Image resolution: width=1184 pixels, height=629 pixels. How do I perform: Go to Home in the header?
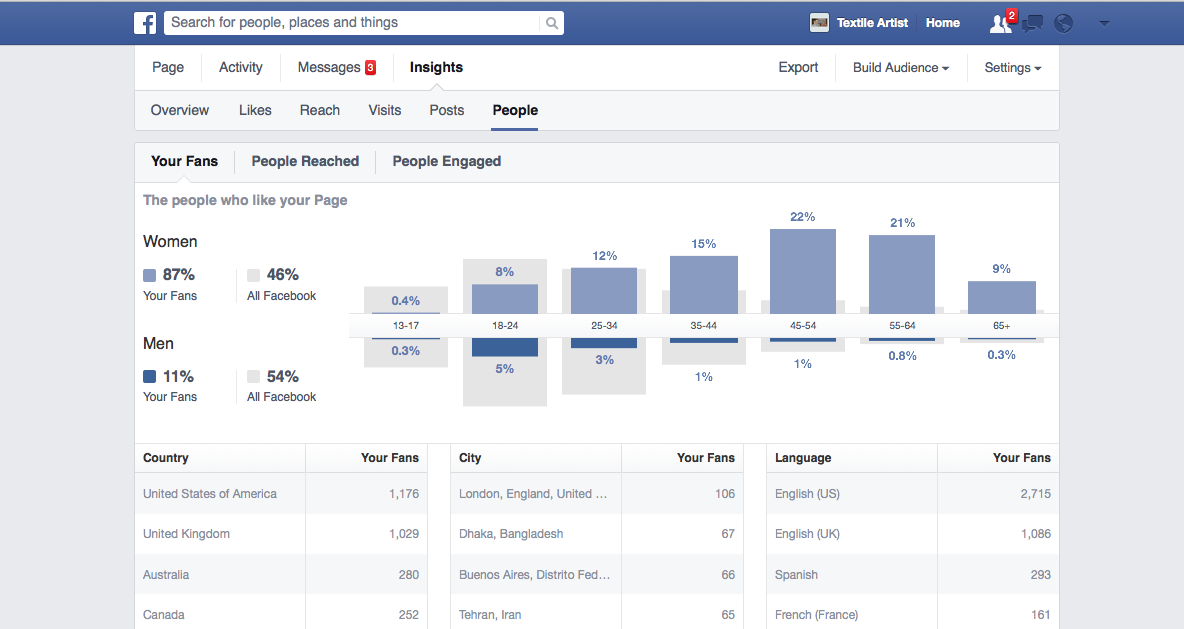coord(943,23)
